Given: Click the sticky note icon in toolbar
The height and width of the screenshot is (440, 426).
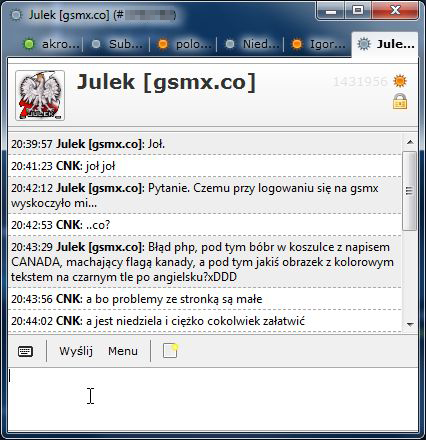Looking at the screenshot, I should 170,351.
